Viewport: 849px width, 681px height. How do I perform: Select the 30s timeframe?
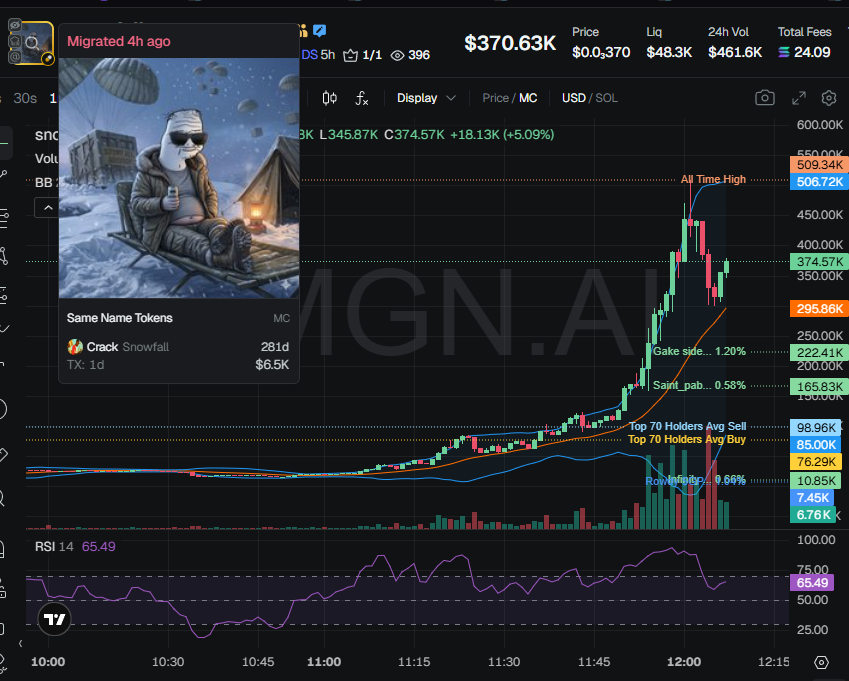[25, 98]
